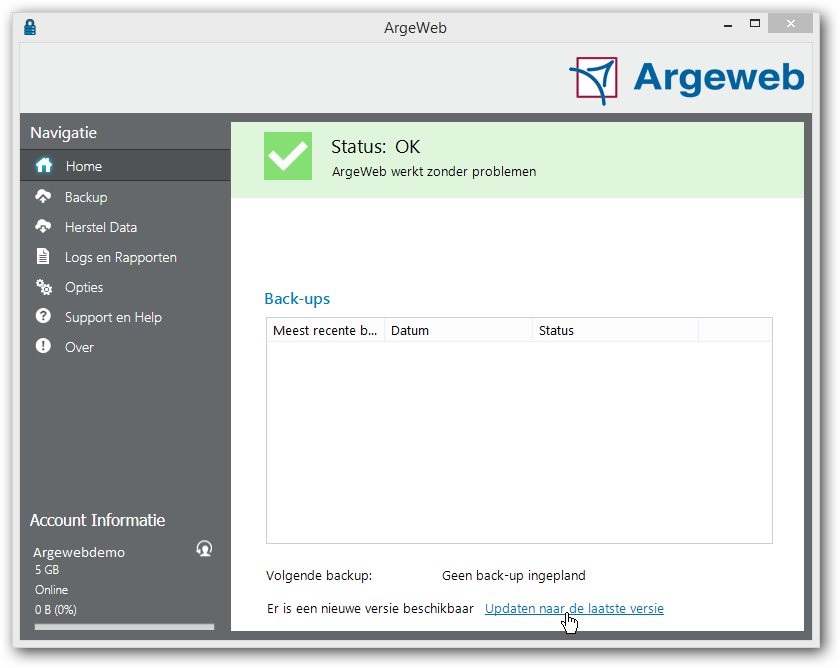Open the Over menu entry
Image resolution: width=840 pixels, height=668 pixels.
pyautogui.click(x=125, y=347)
